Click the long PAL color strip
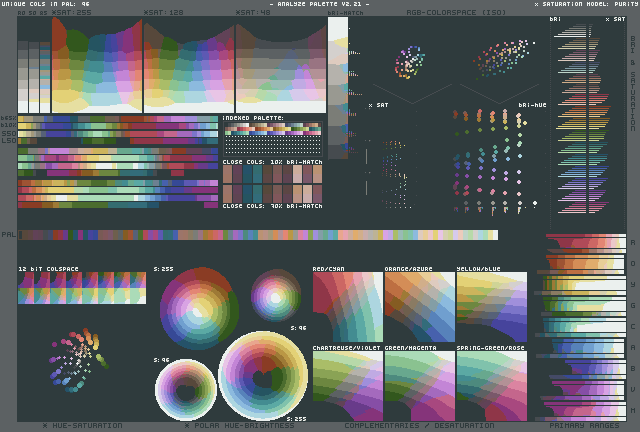 258,235
